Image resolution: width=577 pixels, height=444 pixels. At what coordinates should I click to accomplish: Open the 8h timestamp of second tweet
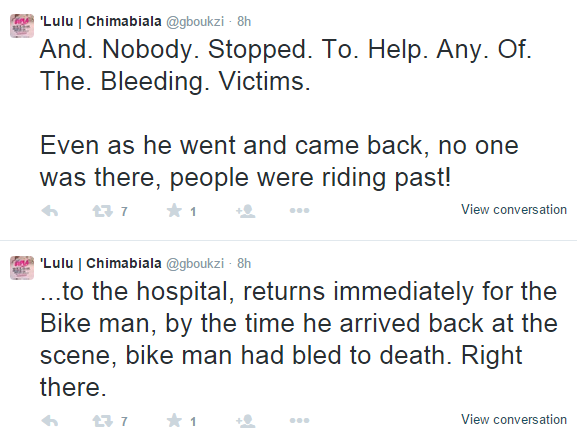coord(244,263)
